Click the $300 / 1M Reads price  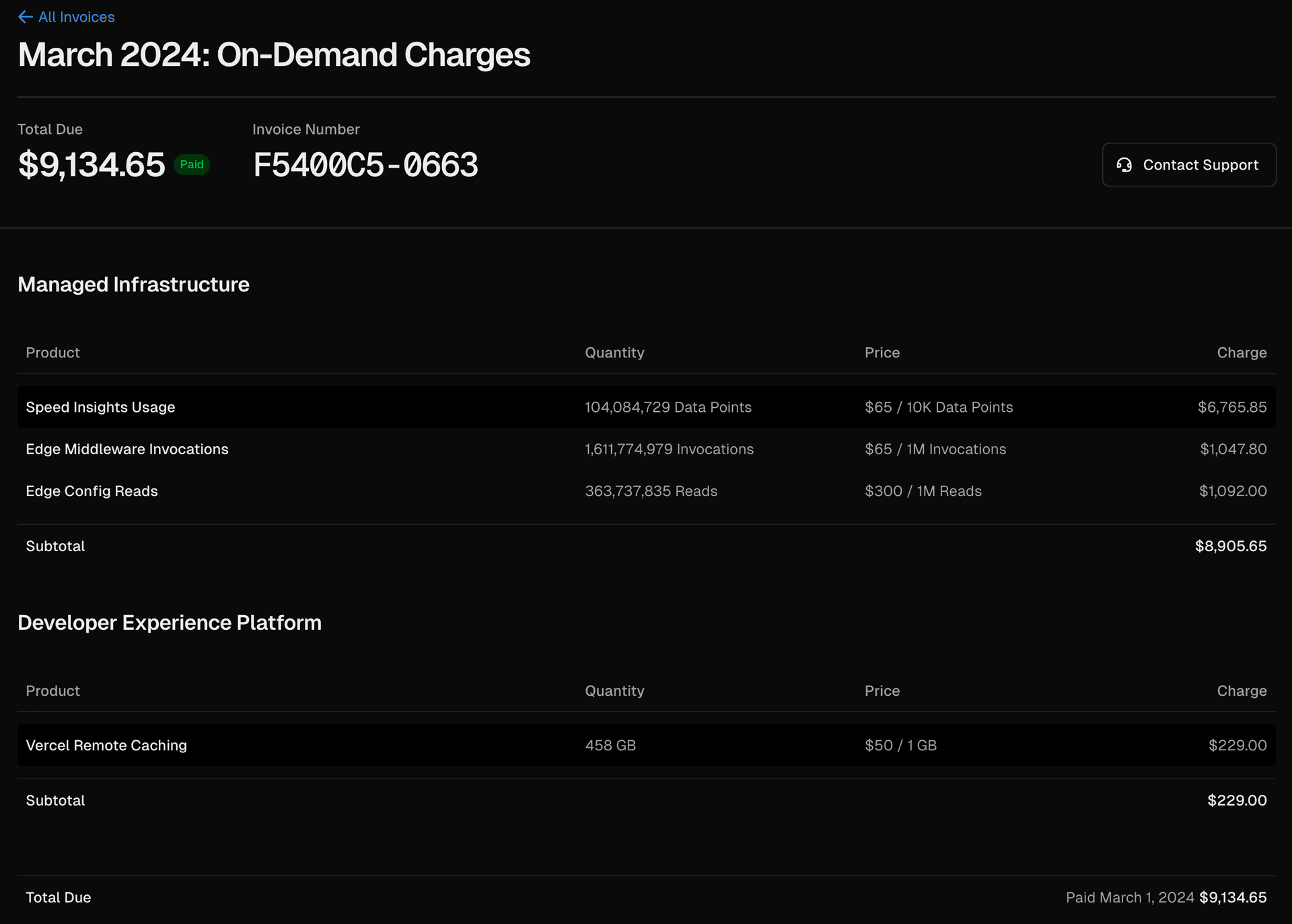pyautogui.click(x=923, y=491)
